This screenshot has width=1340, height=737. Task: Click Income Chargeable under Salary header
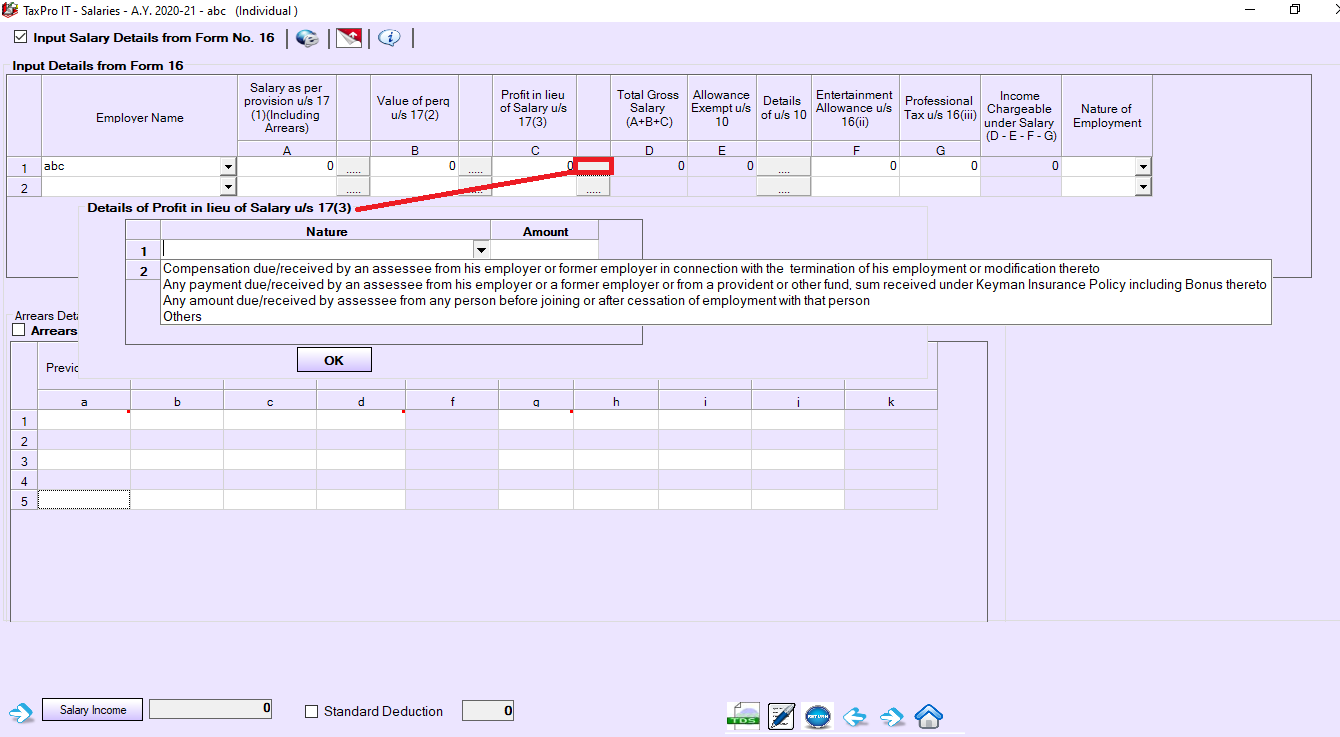tap(1020, 116)
